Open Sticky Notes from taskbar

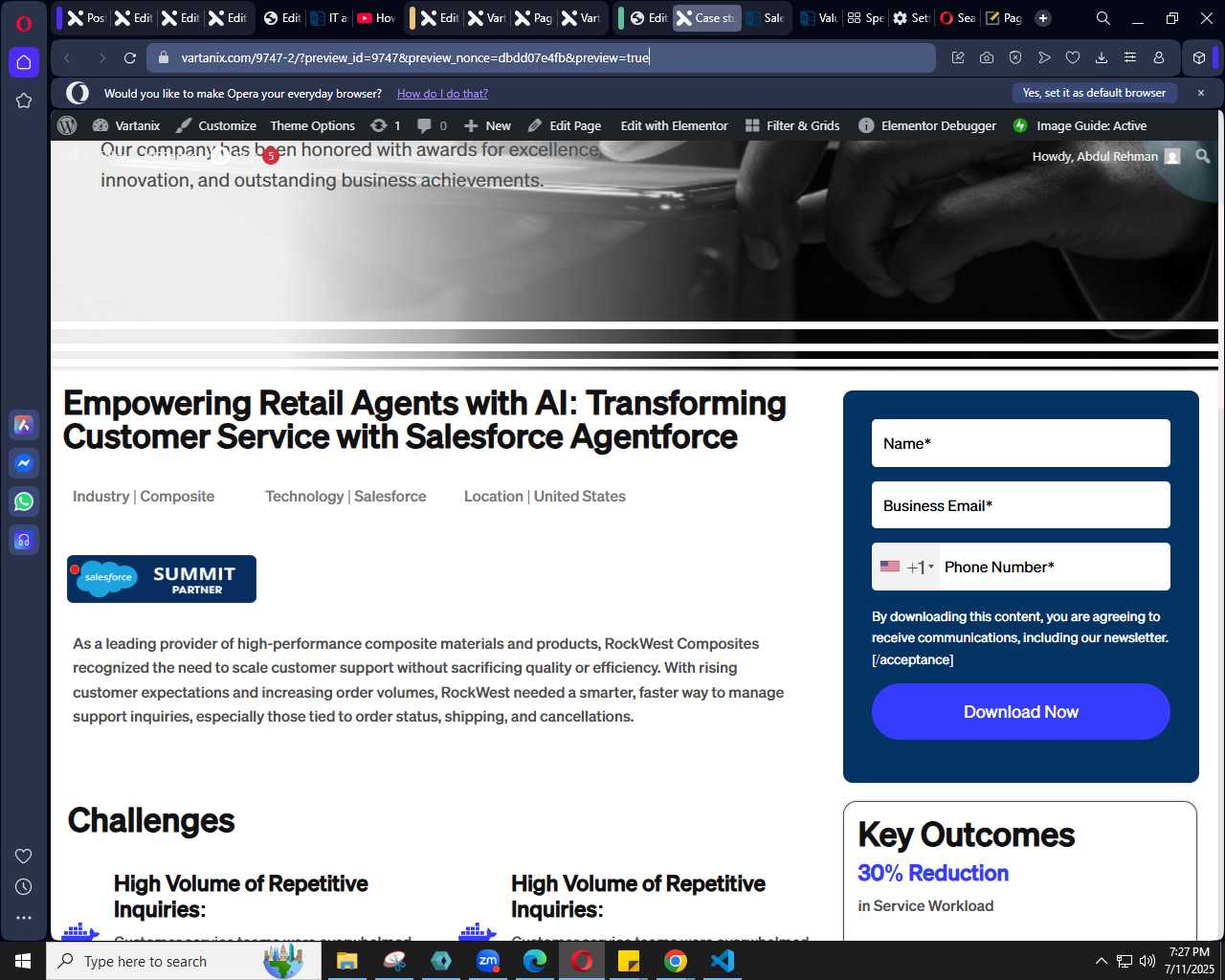(x=629, y=961)
